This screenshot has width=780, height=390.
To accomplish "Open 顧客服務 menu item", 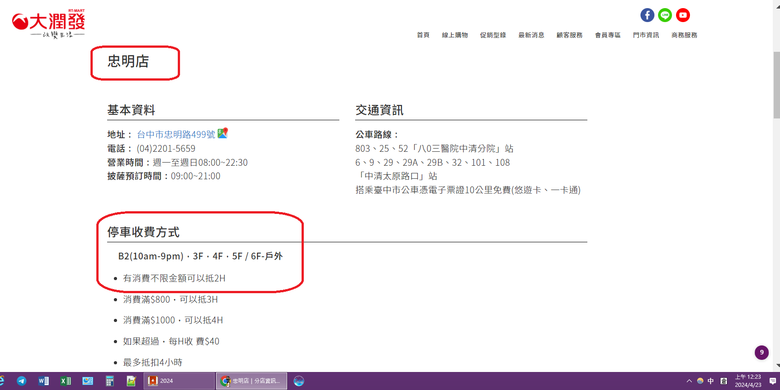I will (x=570, y=35).
